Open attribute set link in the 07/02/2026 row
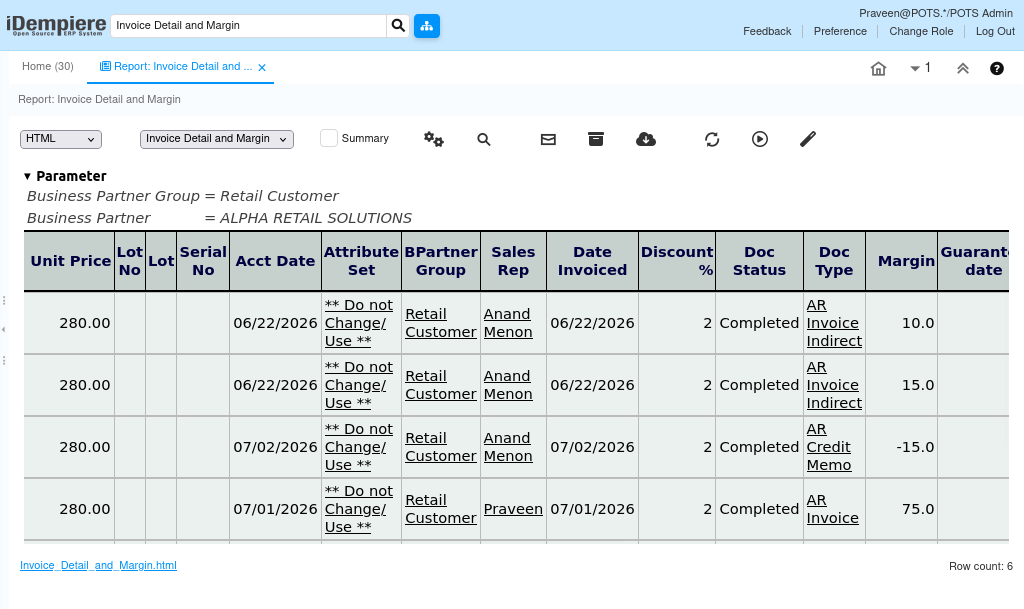 coord(359,447)
